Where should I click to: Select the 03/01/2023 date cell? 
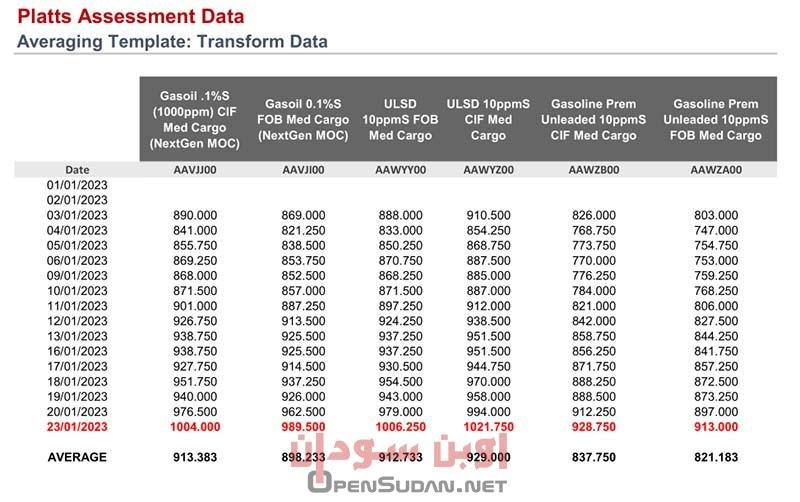coord(77,215)
